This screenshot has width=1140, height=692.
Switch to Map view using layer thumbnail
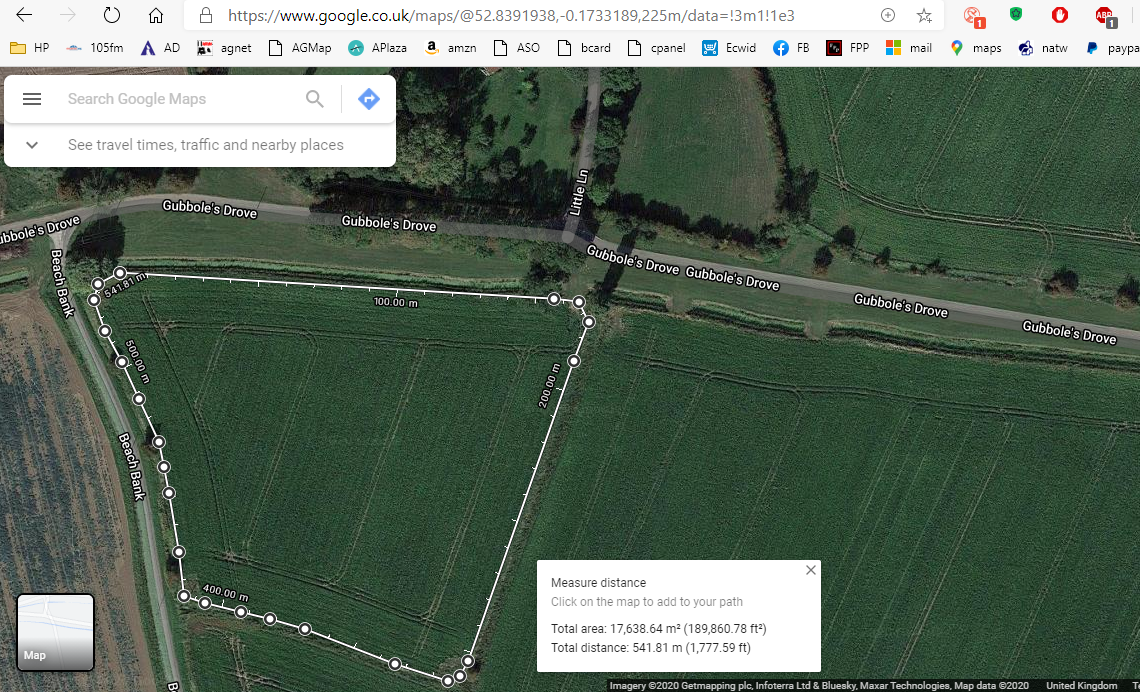[x=56, y=632]
